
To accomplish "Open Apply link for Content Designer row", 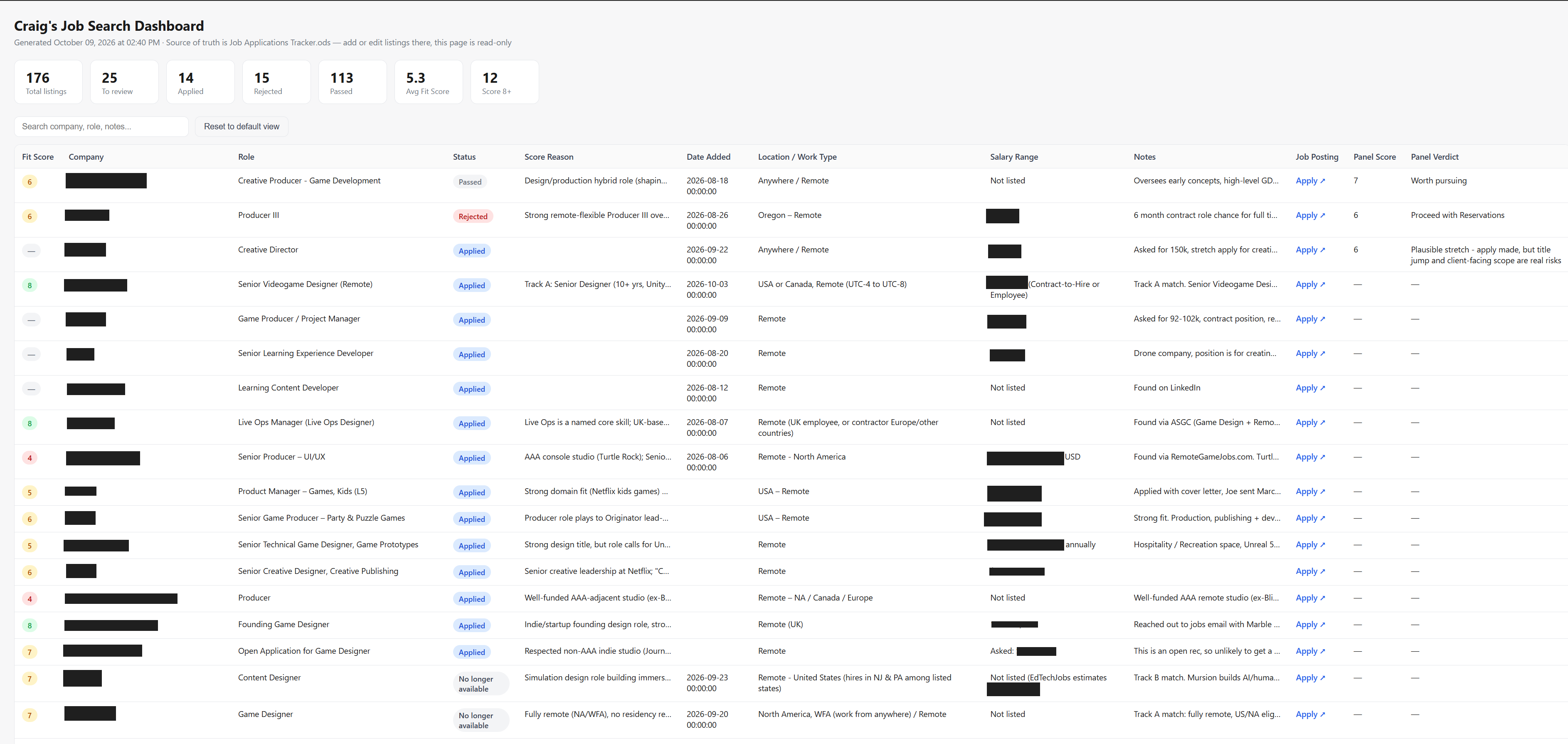I will pyautogui.click(x=1310, y=677).
